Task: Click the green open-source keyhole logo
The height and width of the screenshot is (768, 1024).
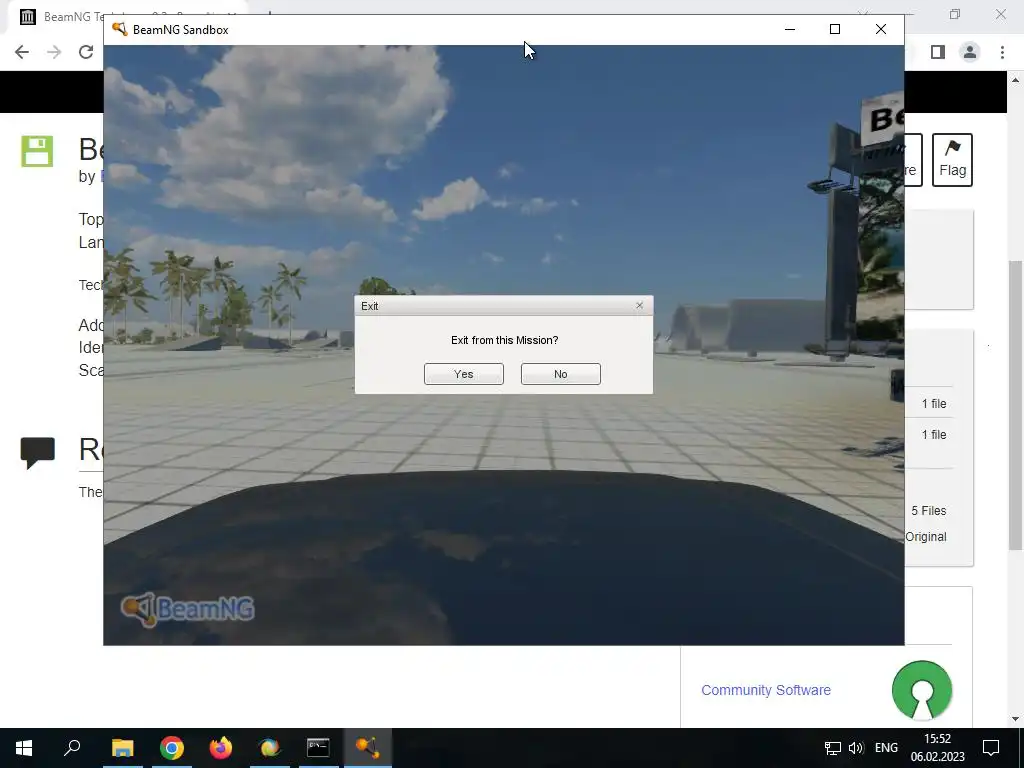Action: tap(921, 690)
